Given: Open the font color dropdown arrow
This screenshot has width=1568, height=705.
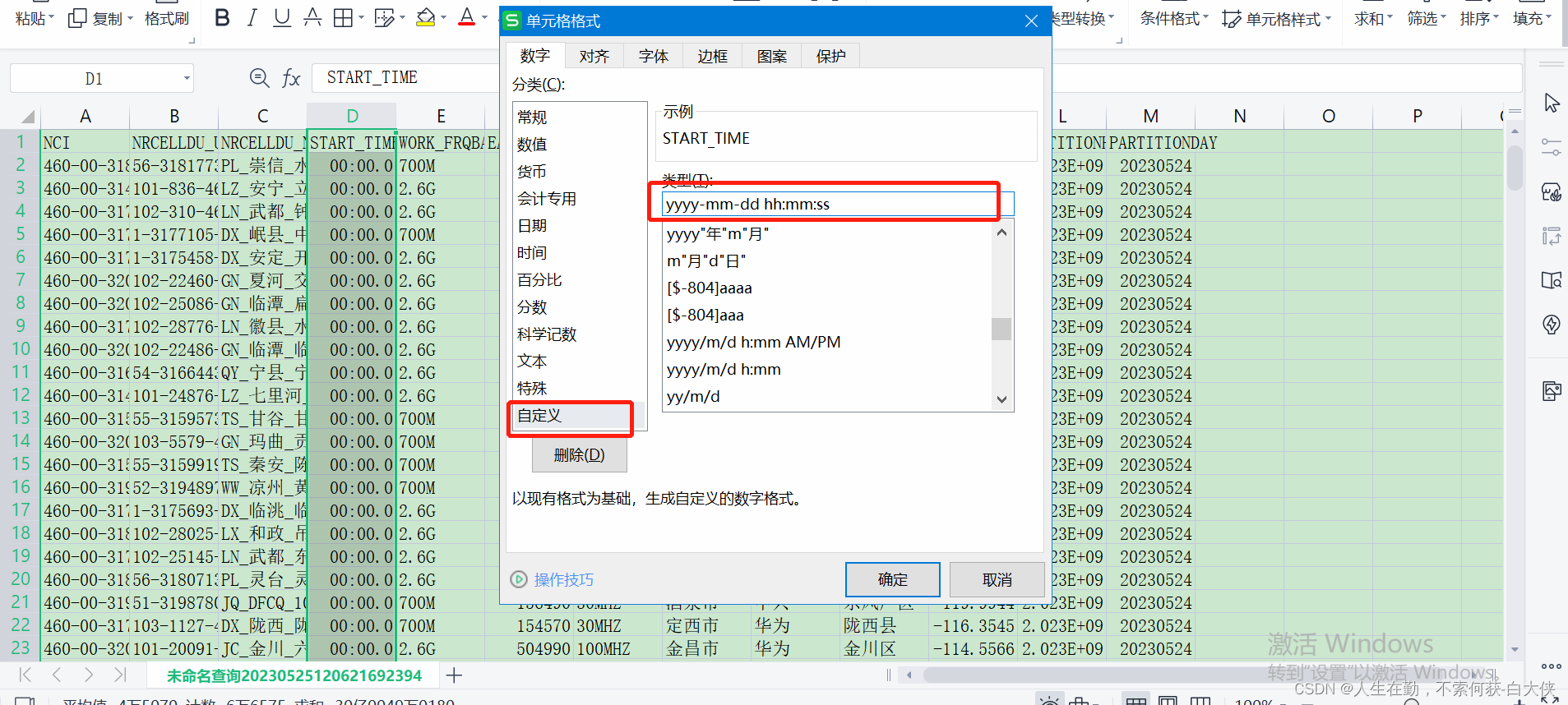Looking at the screenshot, I should click(484, 17).
